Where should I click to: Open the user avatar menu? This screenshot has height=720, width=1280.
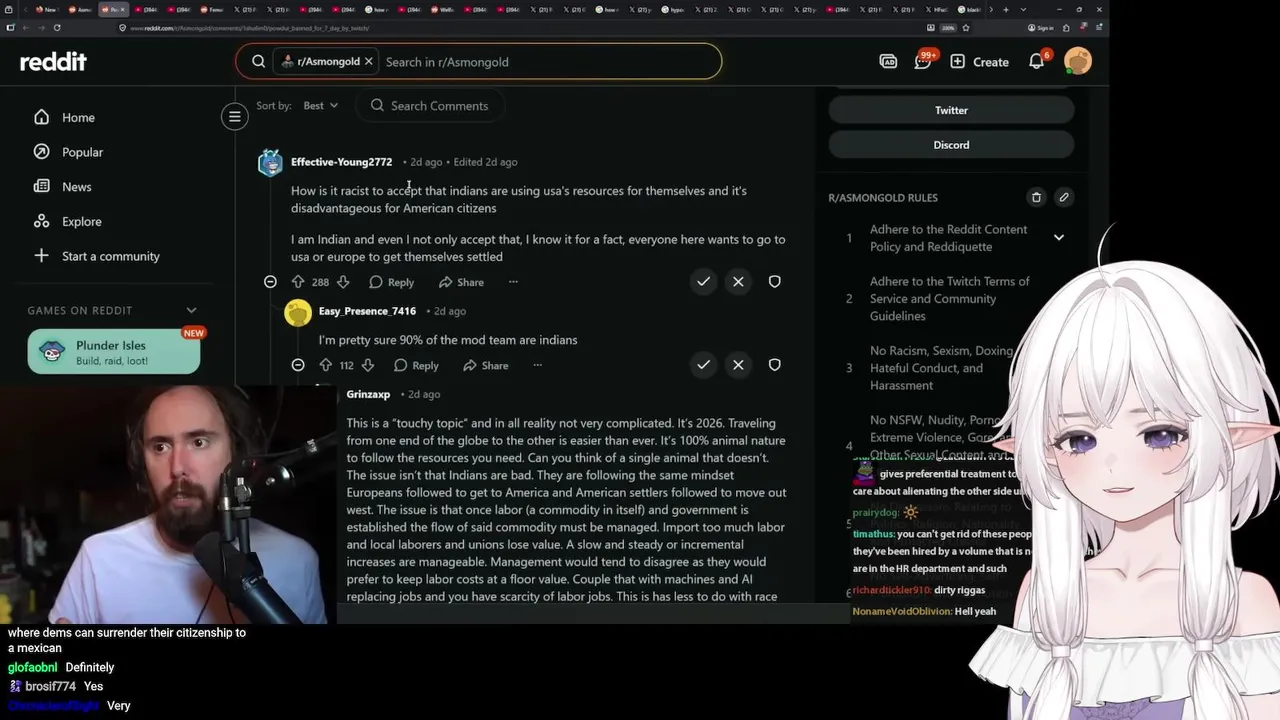pos(1078,62)
